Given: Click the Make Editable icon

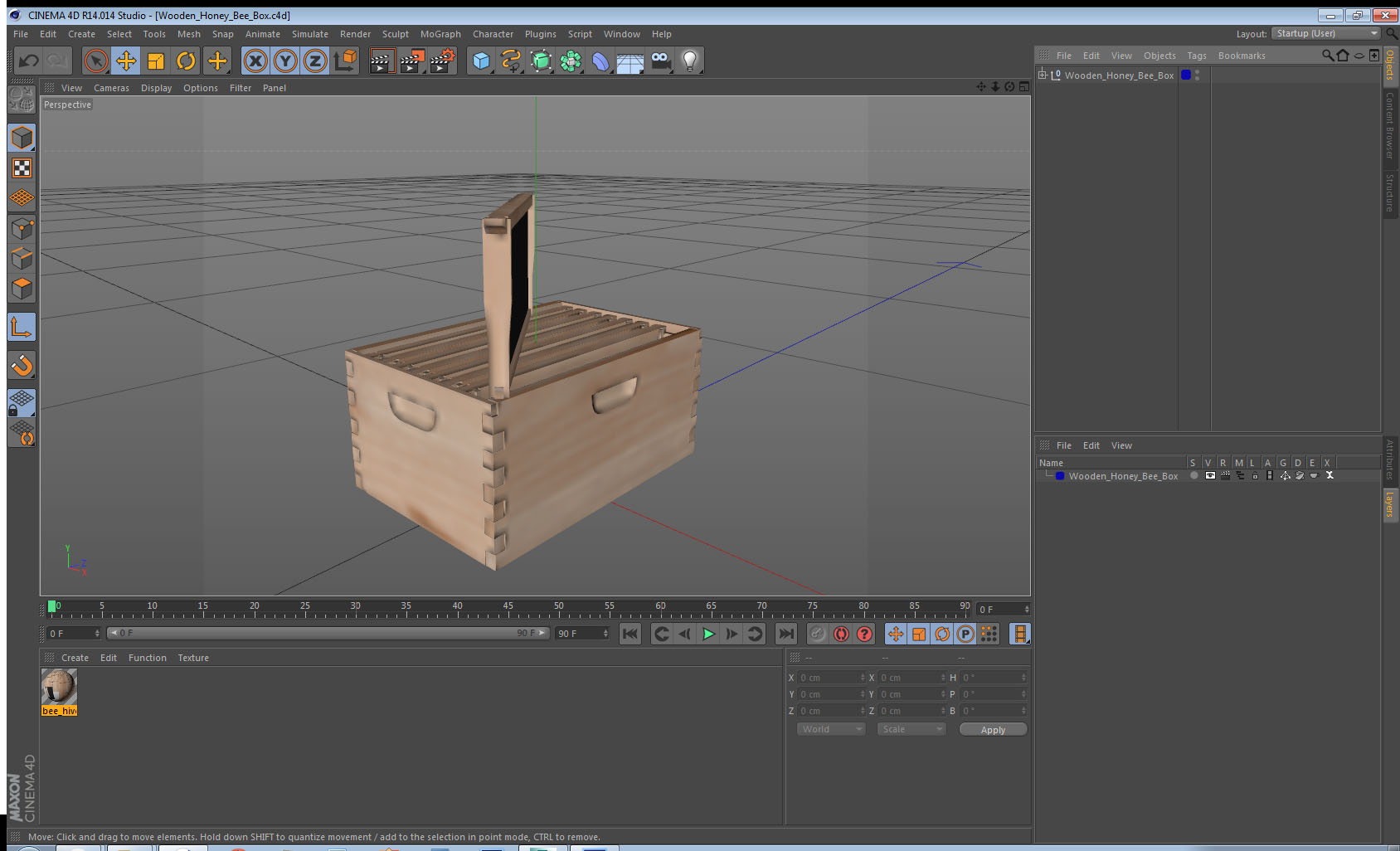Looking at the screenshot, I should [22, 100].
